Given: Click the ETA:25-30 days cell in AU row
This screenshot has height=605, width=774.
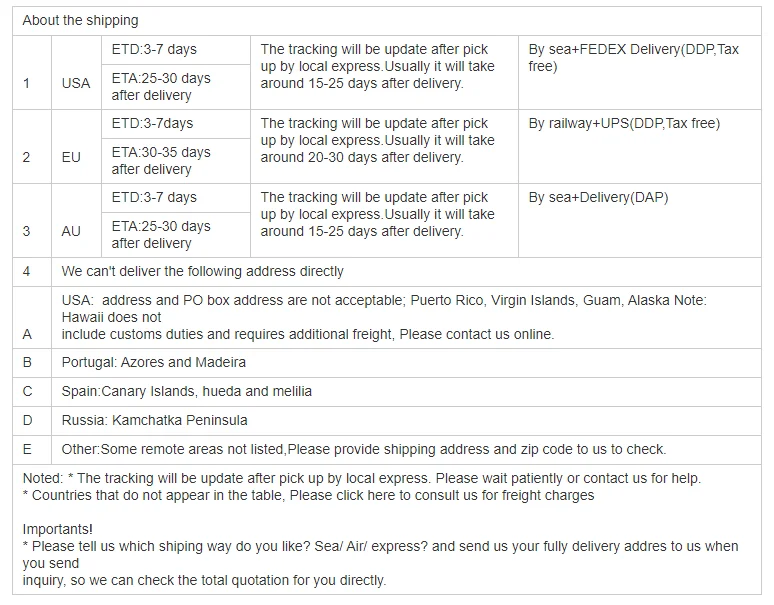Looking at the screenshot, I should point(161,234).
